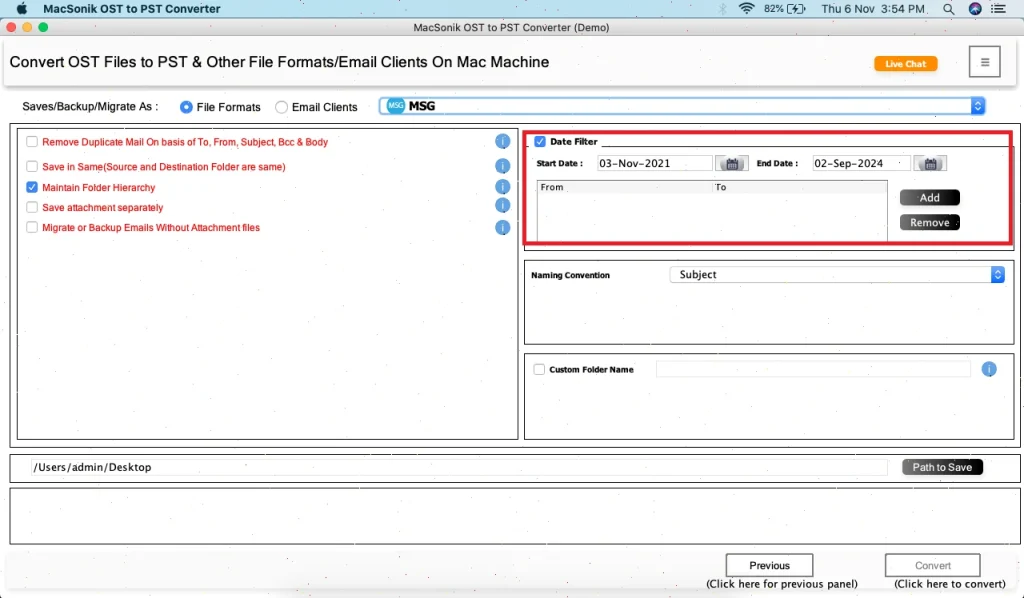Disable the Date Filter checkbox

(540, 142)
